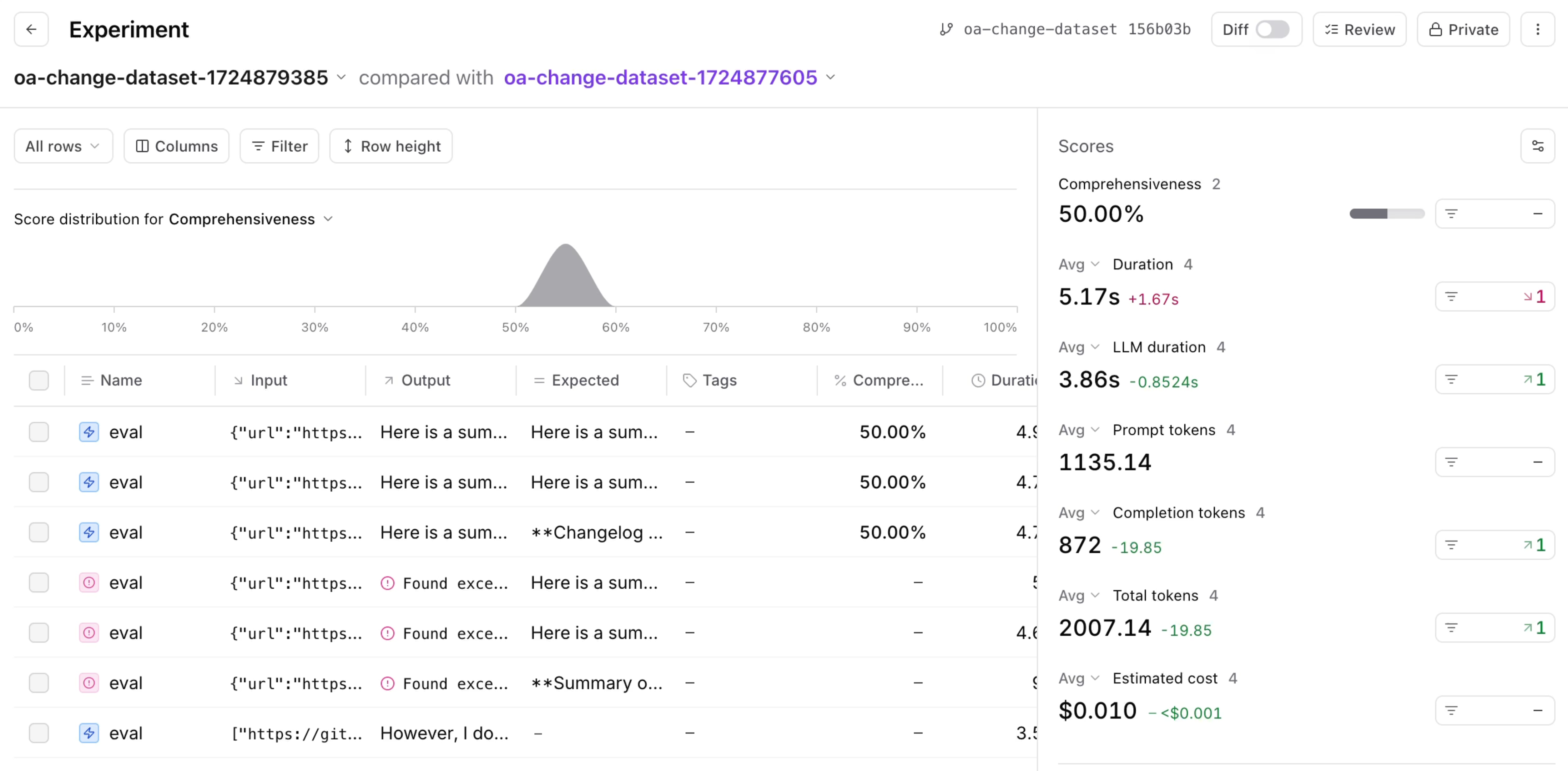Open the Review button
The height and width of the screenshot is (771, 1568).
point(1358,29)
